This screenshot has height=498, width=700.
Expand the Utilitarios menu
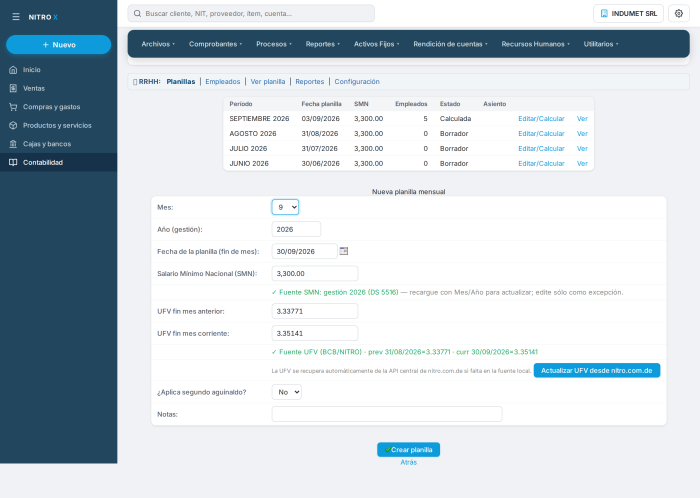(601, 44)
